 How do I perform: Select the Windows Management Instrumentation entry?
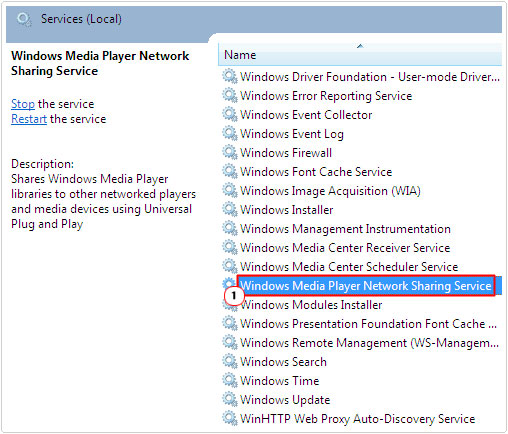click(x=345, y=229)
